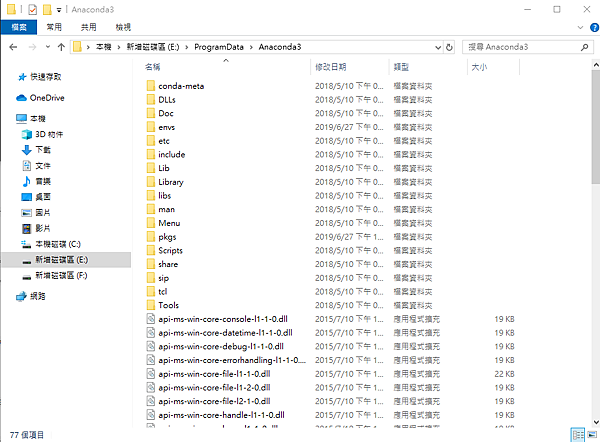Open the quick access toolbar customize dropdown
Image resolution: width=600 pixels, height=442 pixels.
click(59, 10)
